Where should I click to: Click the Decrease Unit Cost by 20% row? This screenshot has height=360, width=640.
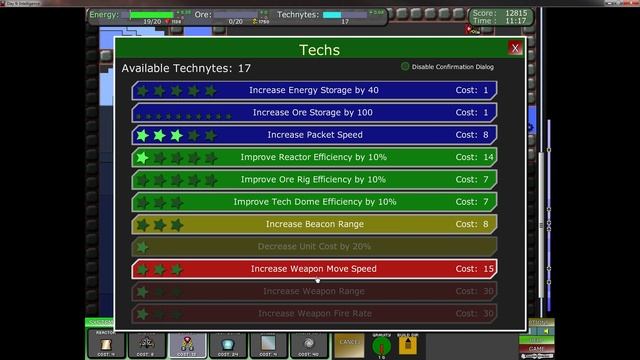(314, 247)
